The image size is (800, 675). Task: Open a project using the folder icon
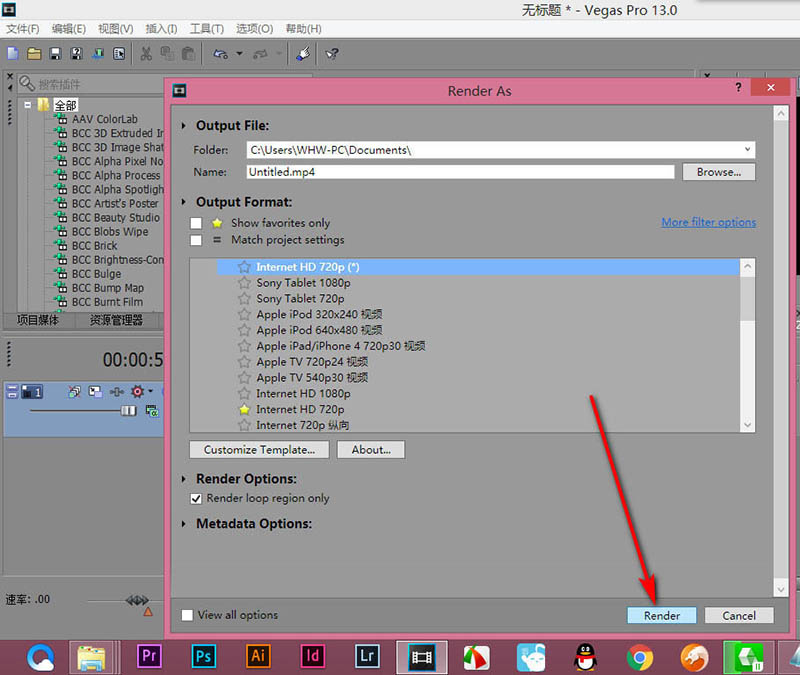(x=34, y=54)
